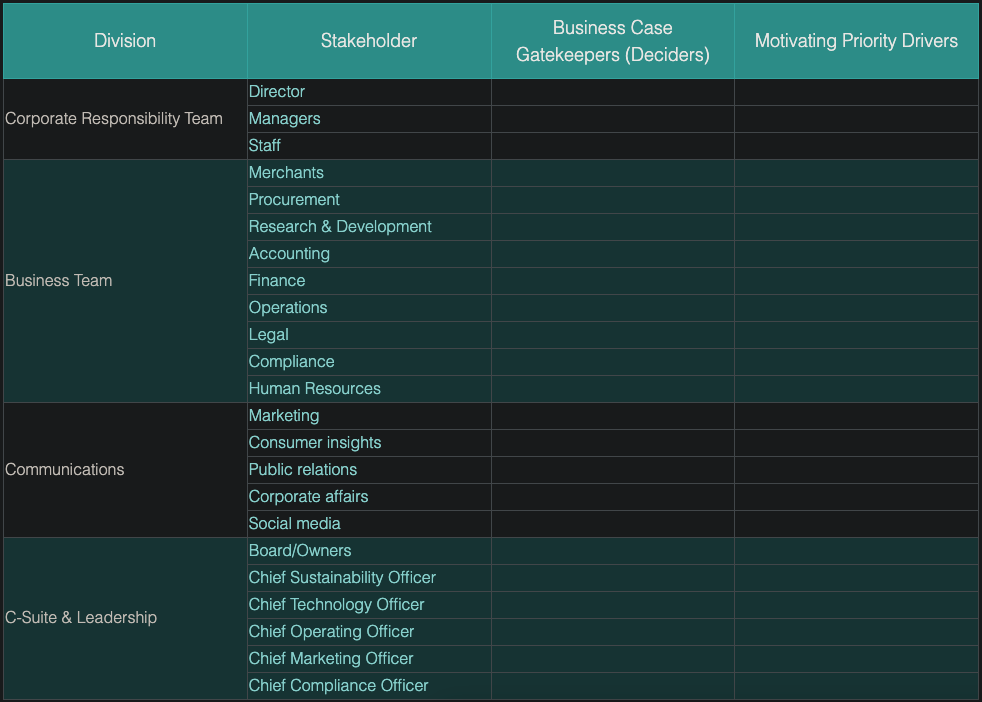Select the Priority Drivers cell for Board/Owners
Image resolution: width=982 pixels, height=702 pixels.
click(x=856, y=551)
